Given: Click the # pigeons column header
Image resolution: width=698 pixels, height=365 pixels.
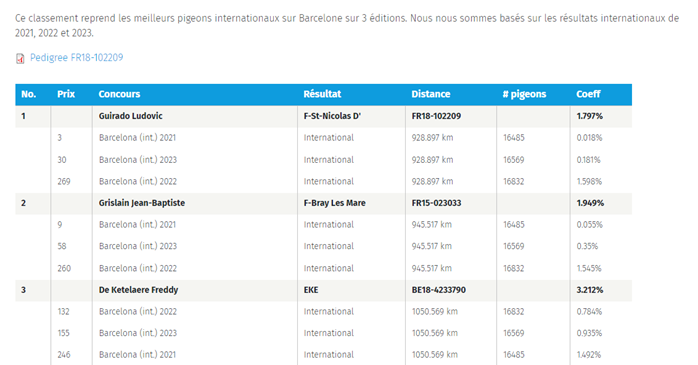Looking at the screenshot, I should click(524, 94).
